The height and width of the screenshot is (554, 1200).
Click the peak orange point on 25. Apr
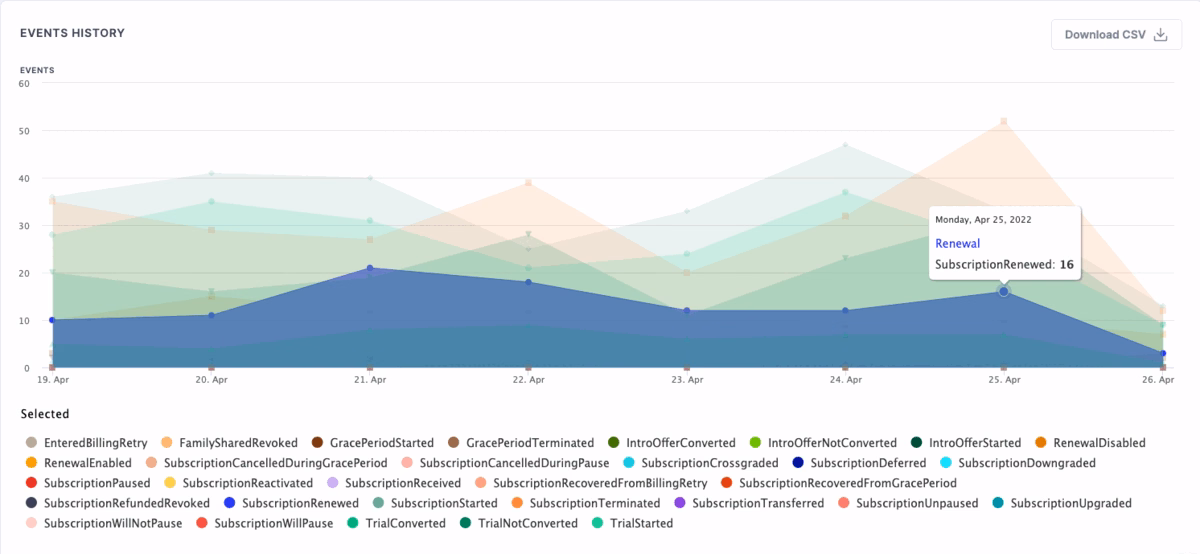1003,121
